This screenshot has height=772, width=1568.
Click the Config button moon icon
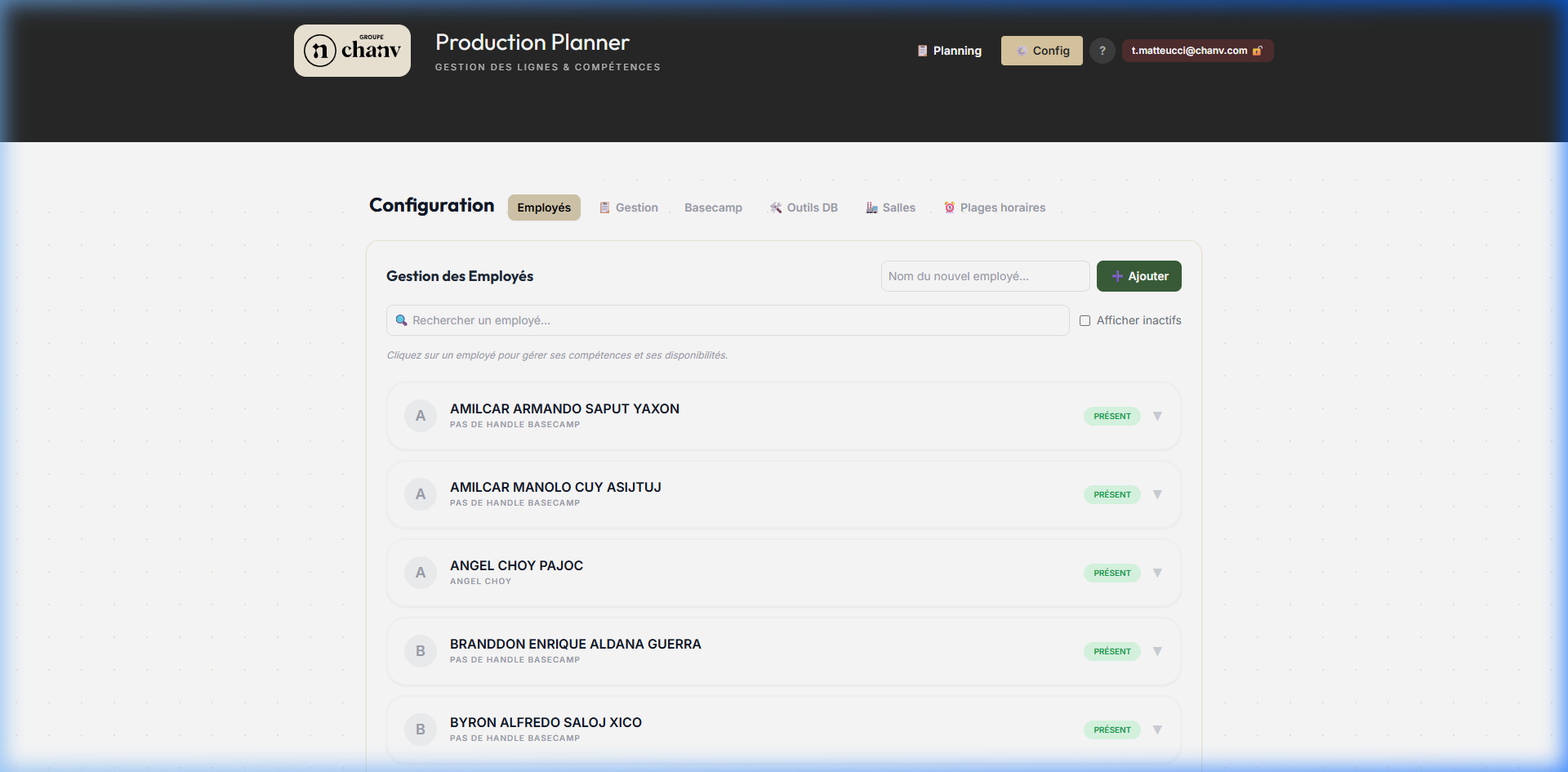coord(1021,51)
